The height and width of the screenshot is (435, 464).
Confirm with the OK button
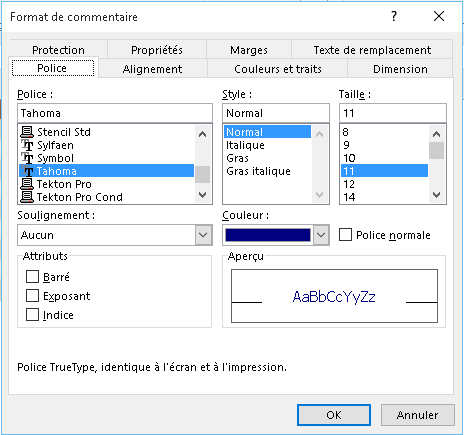click(334, 415)
